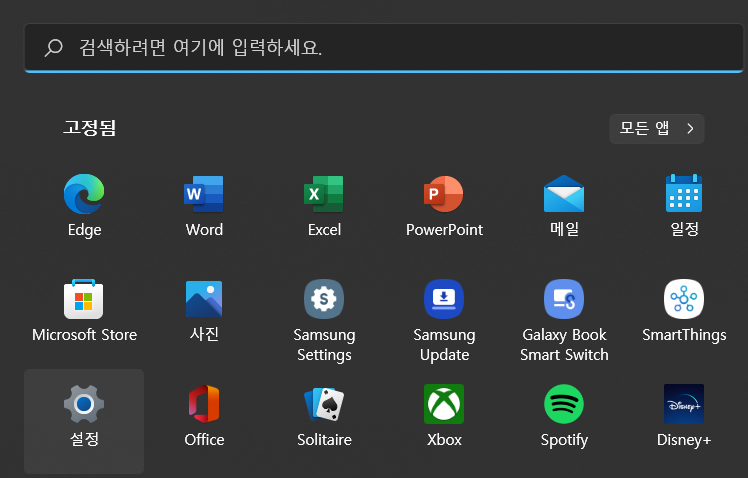Launch Disney+
This screenshot has width=748, height=478.
point(684,416)
